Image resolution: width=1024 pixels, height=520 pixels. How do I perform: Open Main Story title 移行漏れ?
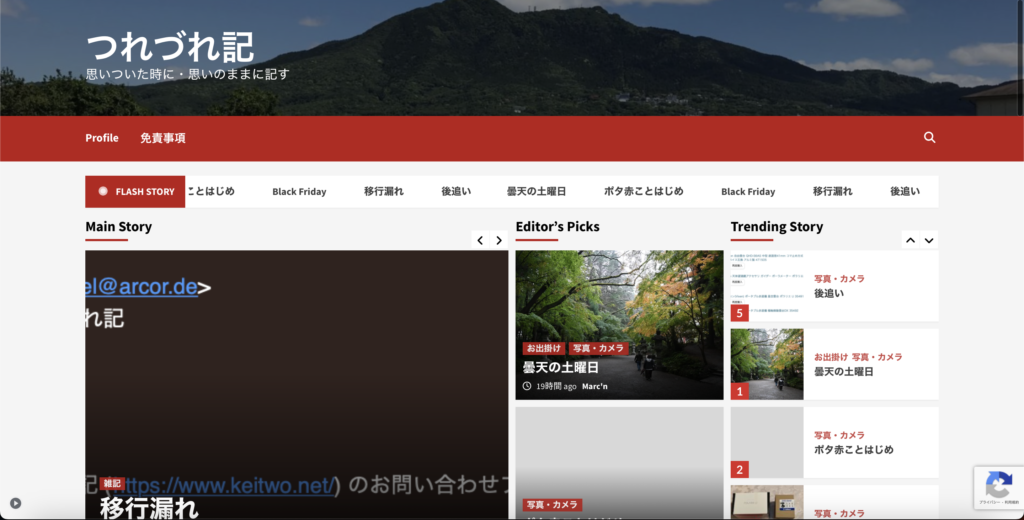coord(149,508)
